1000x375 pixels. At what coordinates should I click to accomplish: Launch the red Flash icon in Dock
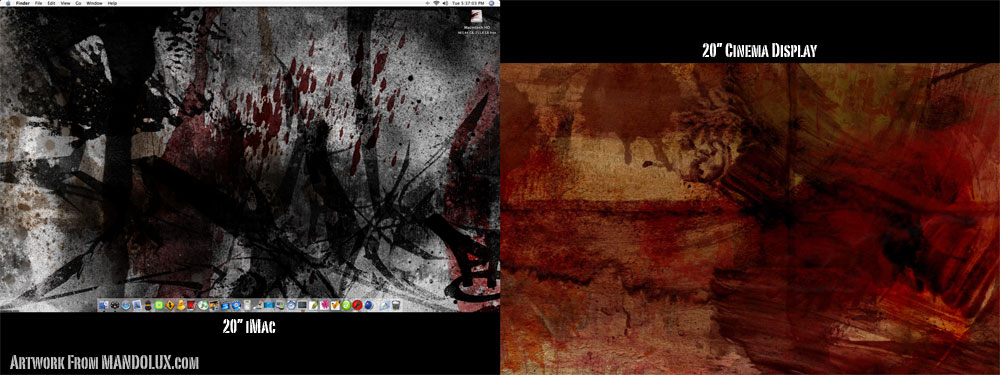click(x=357, y=305)
